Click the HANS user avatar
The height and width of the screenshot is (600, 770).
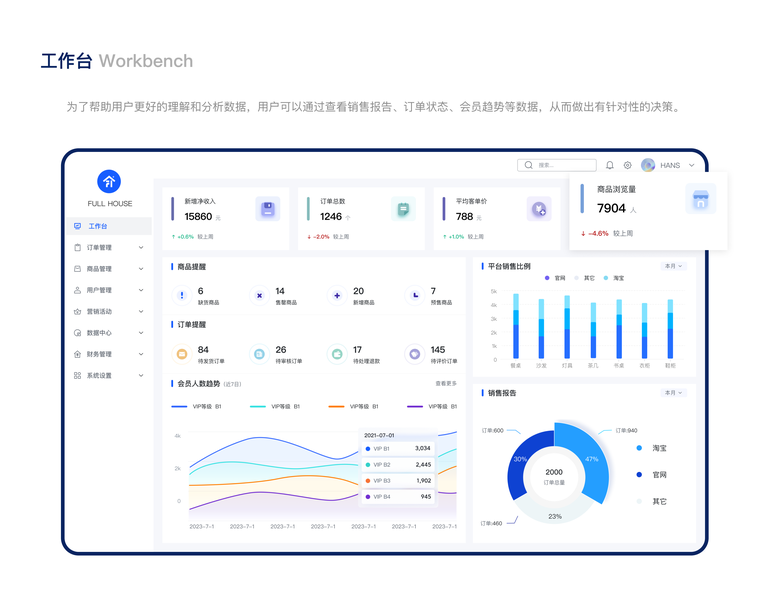(x=648, y=165)
